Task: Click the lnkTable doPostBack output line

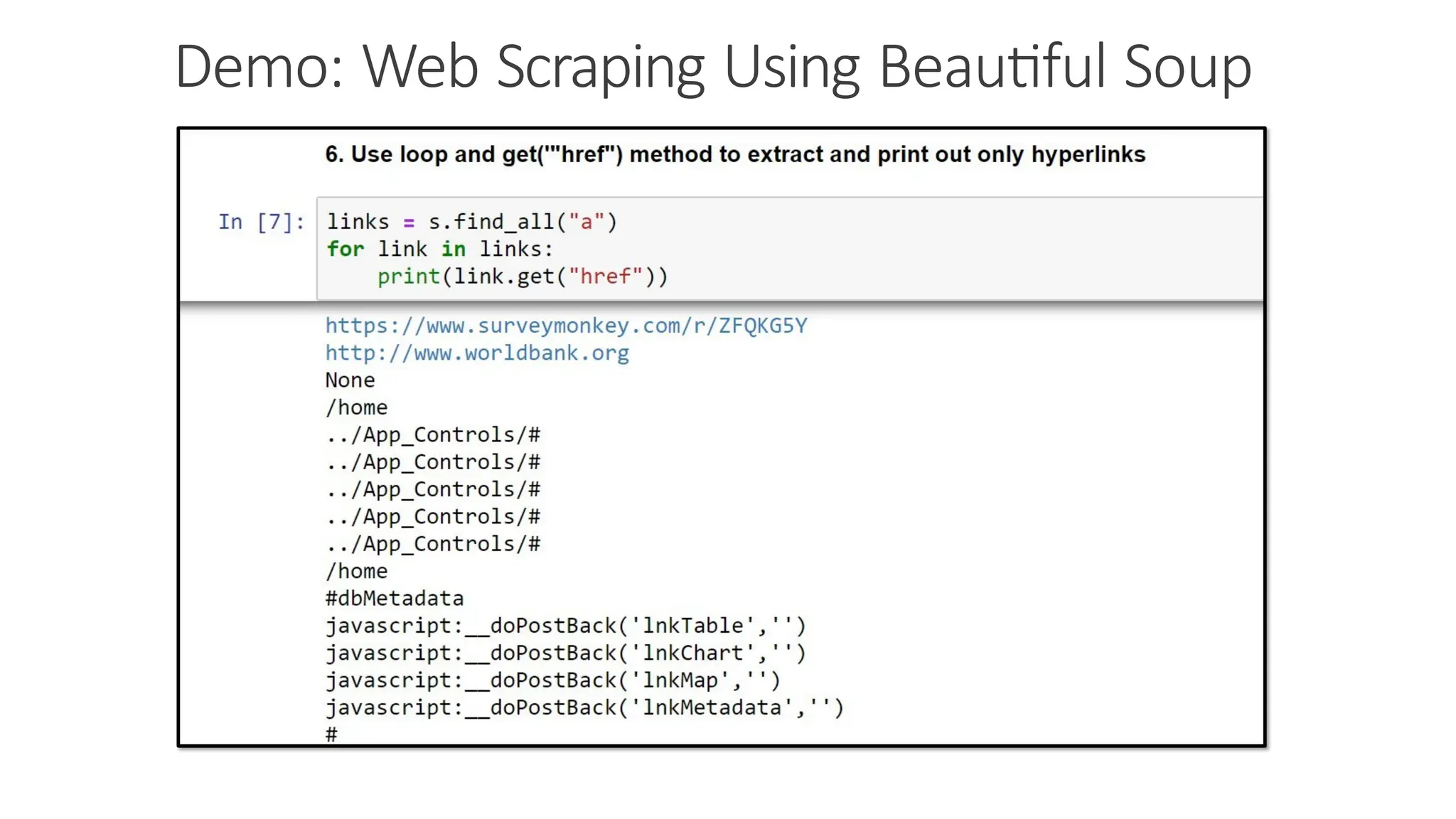Action: coord(565,626)
